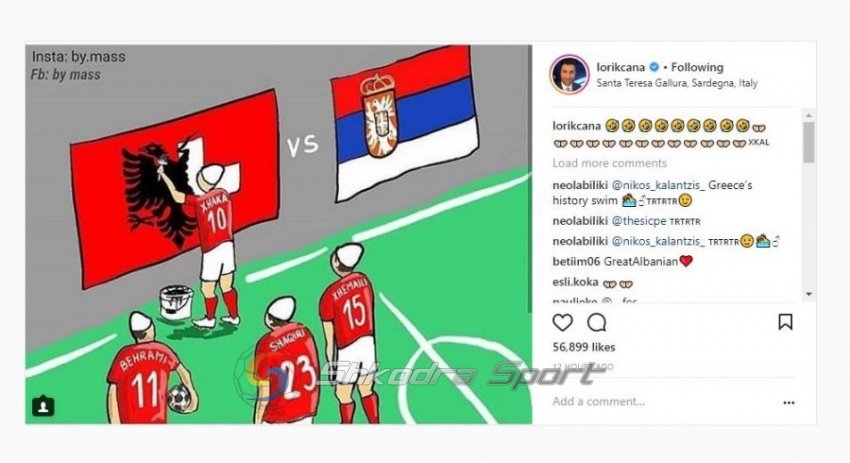Show tagged people icon on photo
The height and width of the screenshot is (463, 850).
click(x=43, y=406)
